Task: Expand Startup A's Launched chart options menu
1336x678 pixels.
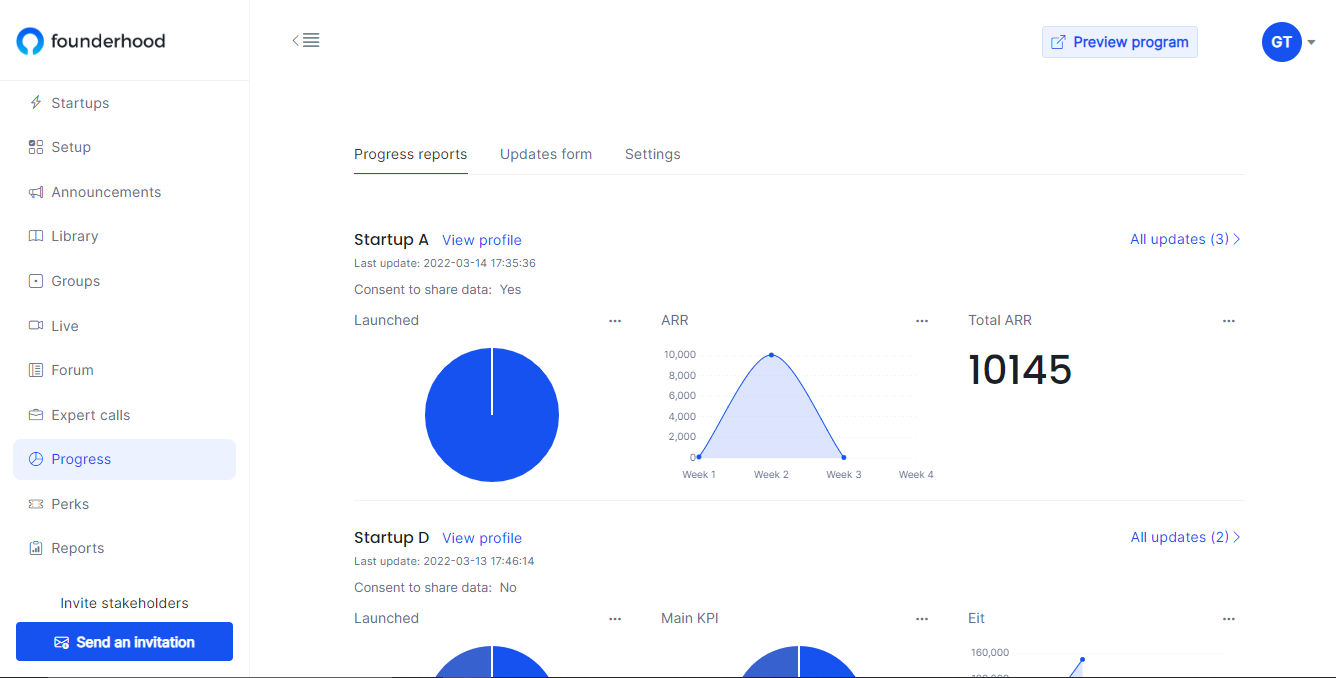Action: (614, 320)
